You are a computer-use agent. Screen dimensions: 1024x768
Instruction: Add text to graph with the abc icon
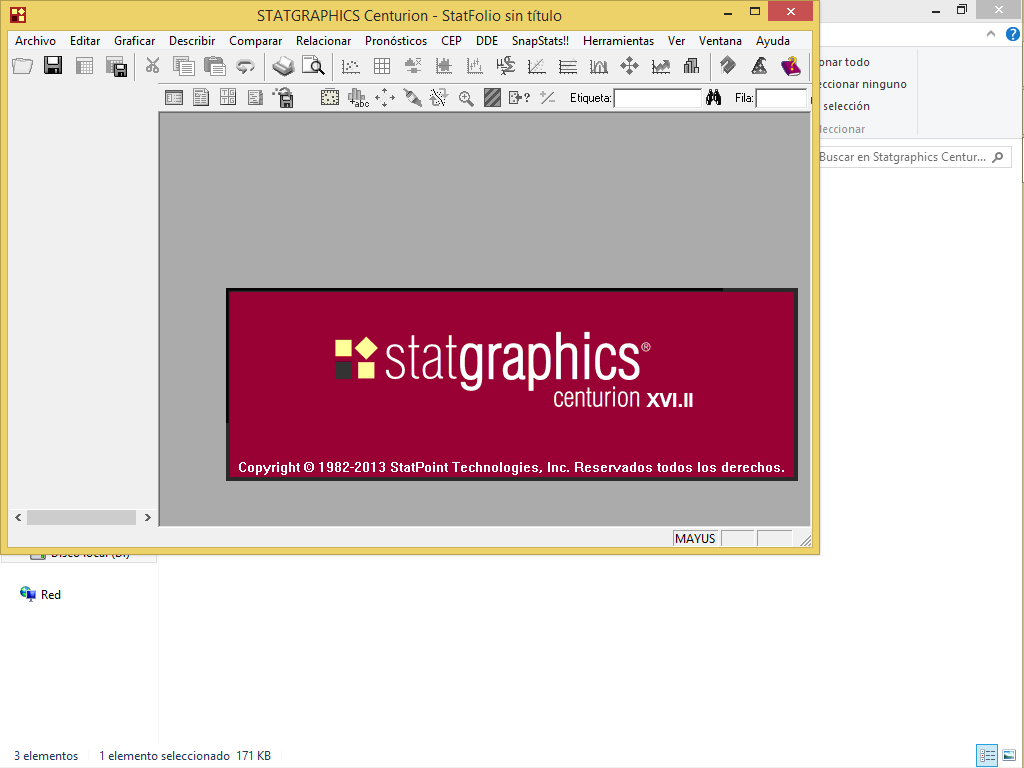tap(358, 99)
